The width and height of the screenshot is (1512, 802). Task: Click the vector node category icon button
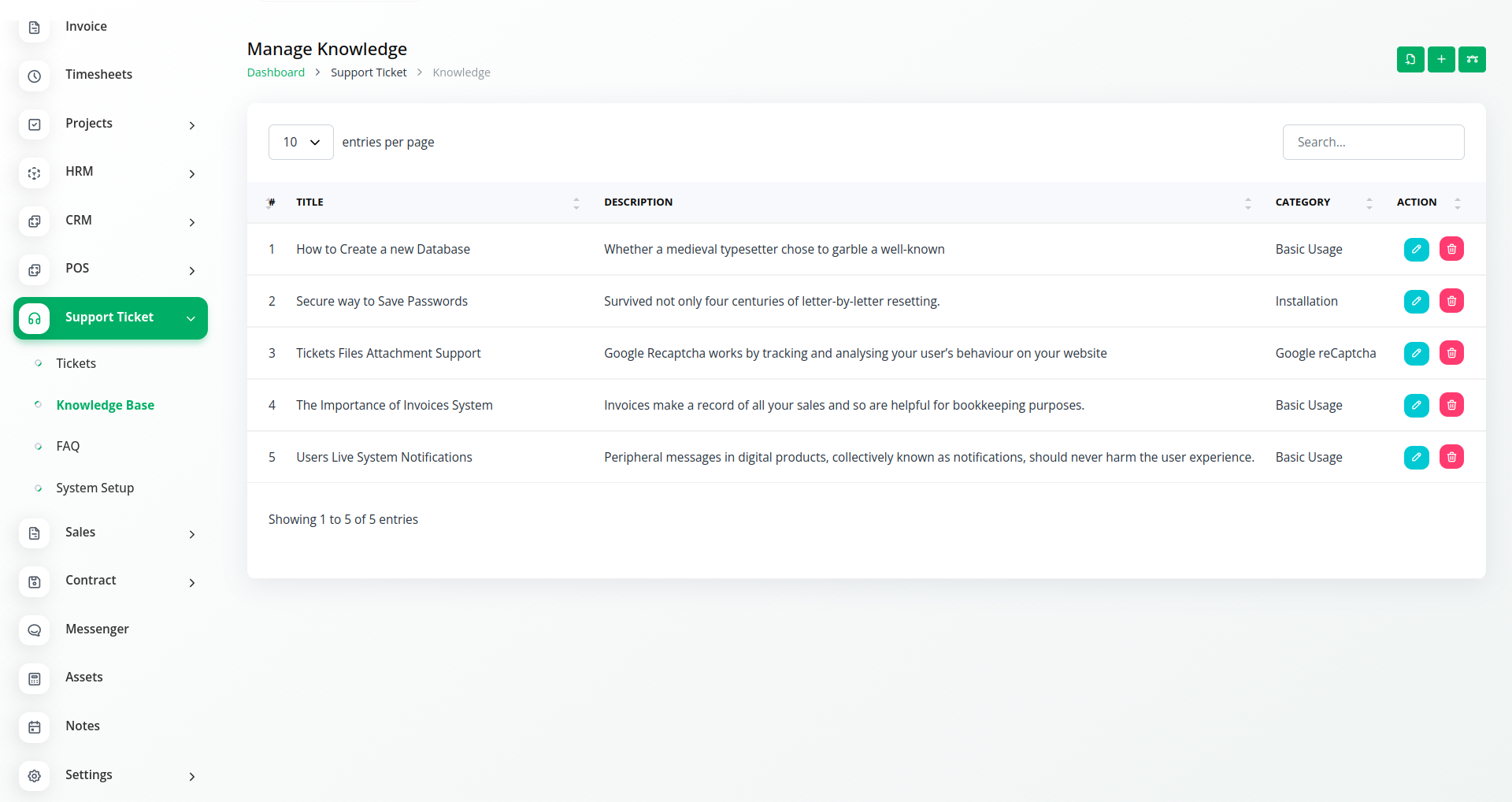pyautogui.click(x=1472, y=59)
